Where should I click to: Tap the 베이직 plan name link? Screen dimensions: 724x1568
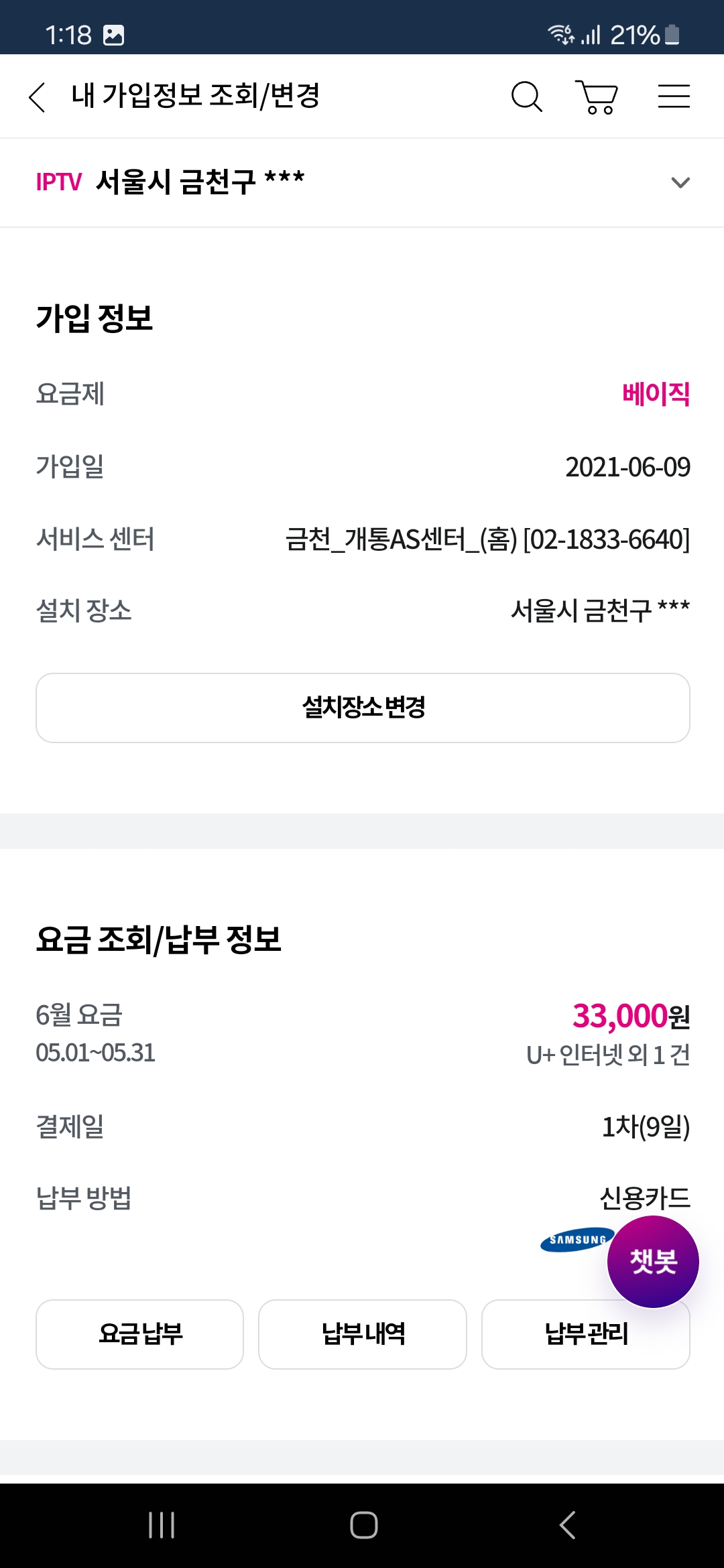pyautogui.click(x=656, y=393)
